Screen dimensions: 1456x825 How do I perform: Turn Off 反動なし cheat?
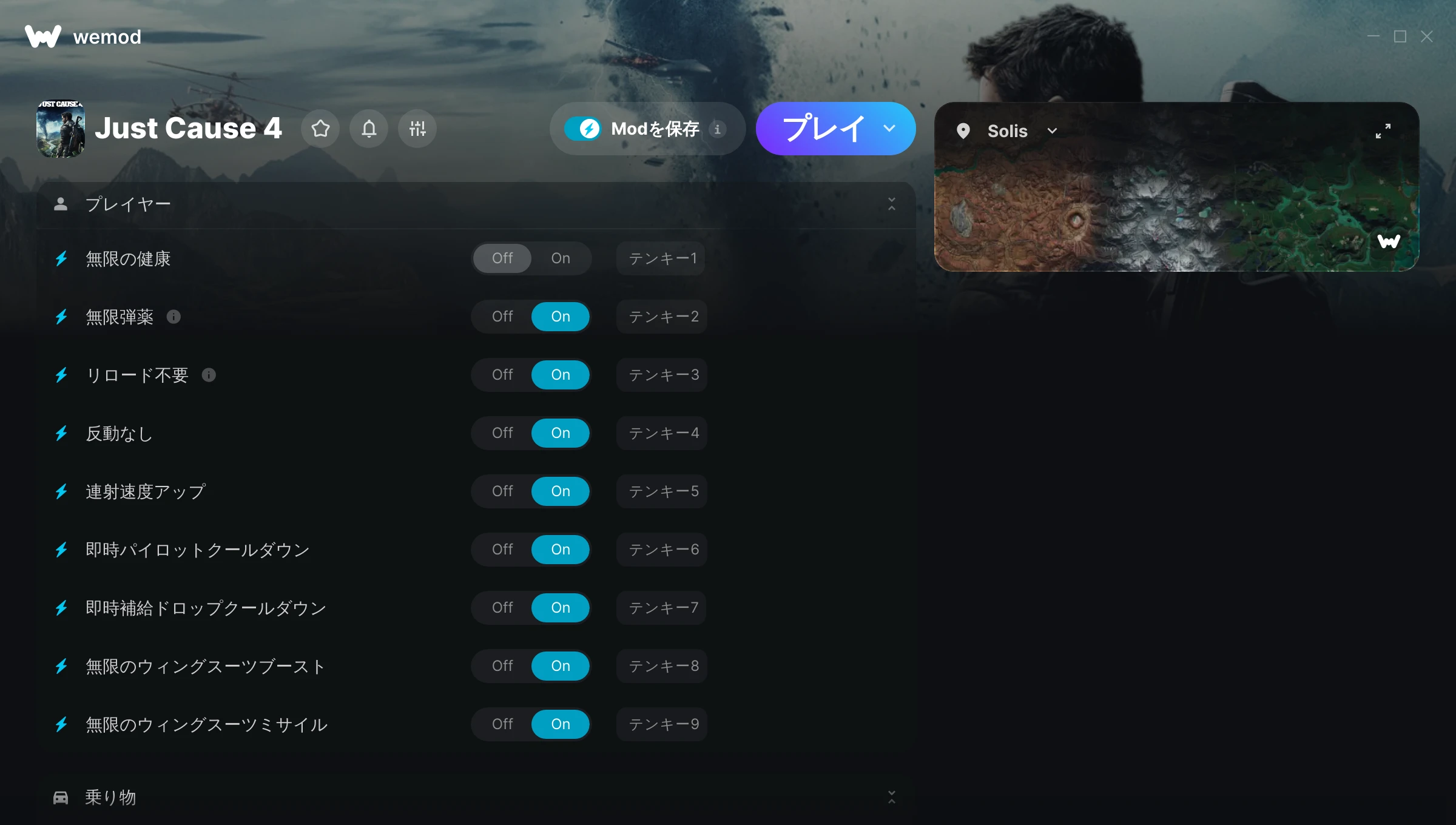click(x=502, y=433)
